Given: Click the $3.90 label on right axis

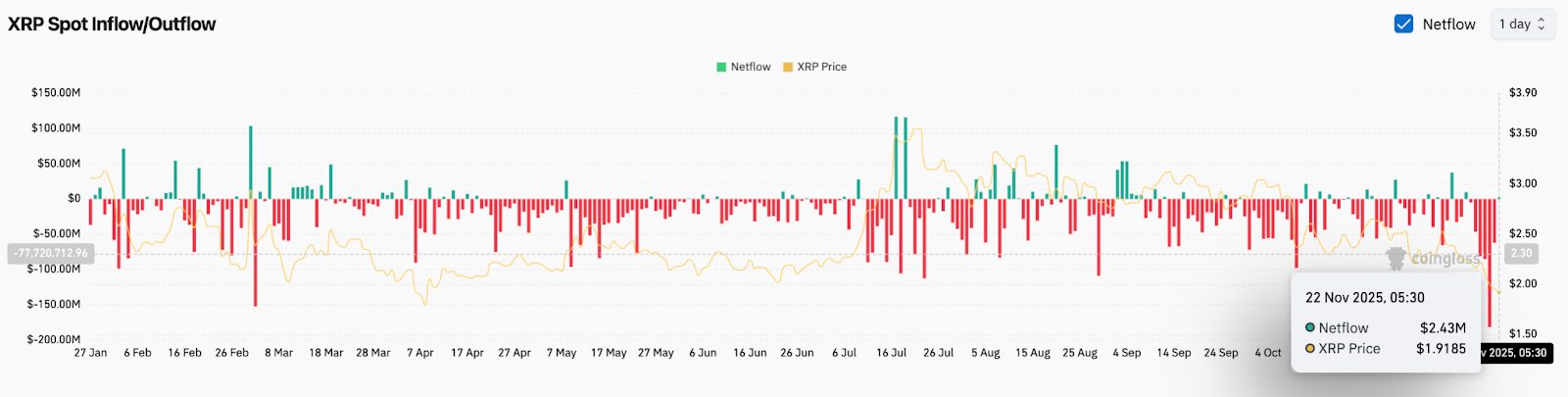Looking at the screenshot, I should click(x=1523, y=93).
